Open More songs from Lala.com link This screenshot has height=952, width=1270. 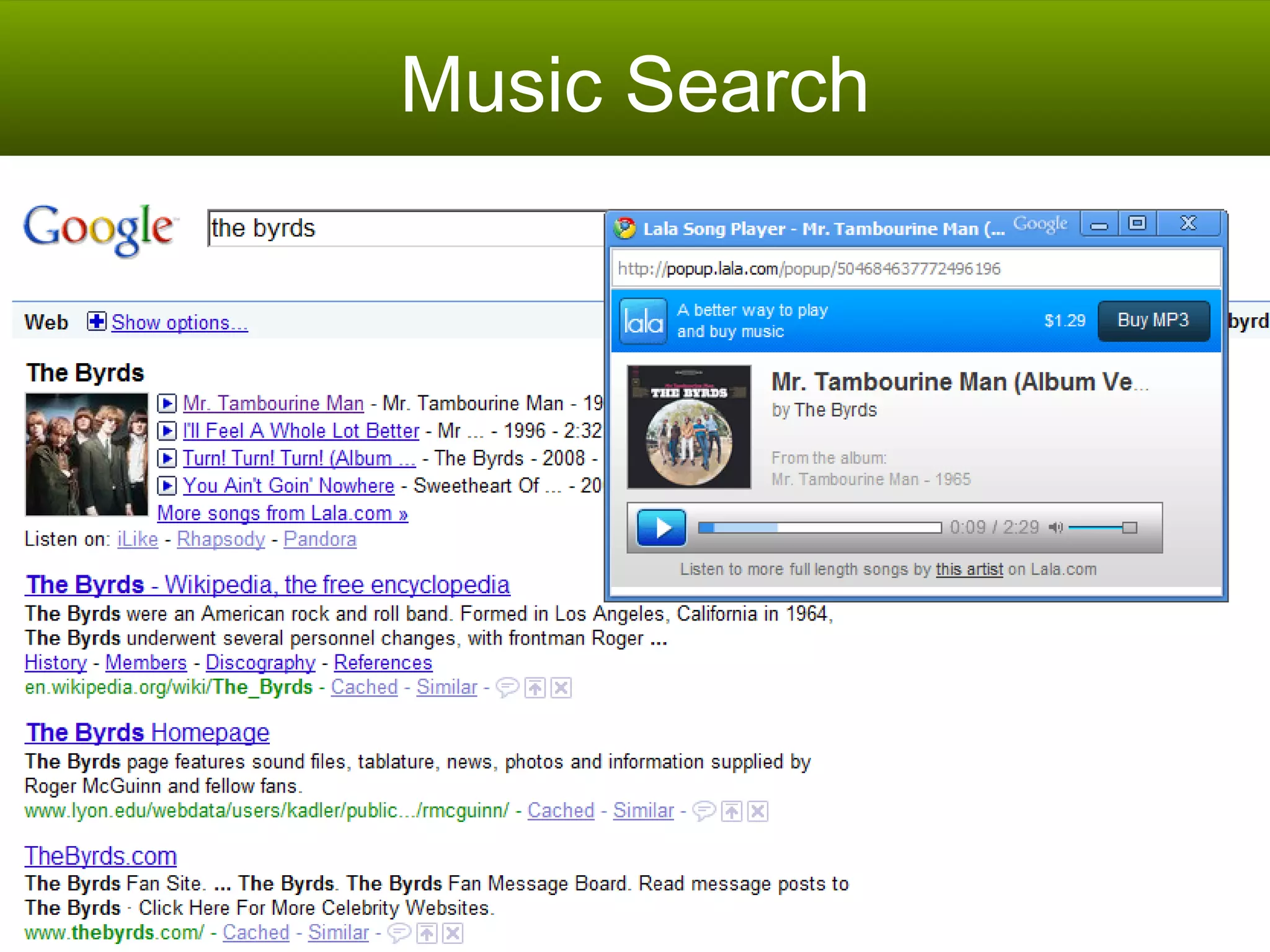[x=283, y=513]
